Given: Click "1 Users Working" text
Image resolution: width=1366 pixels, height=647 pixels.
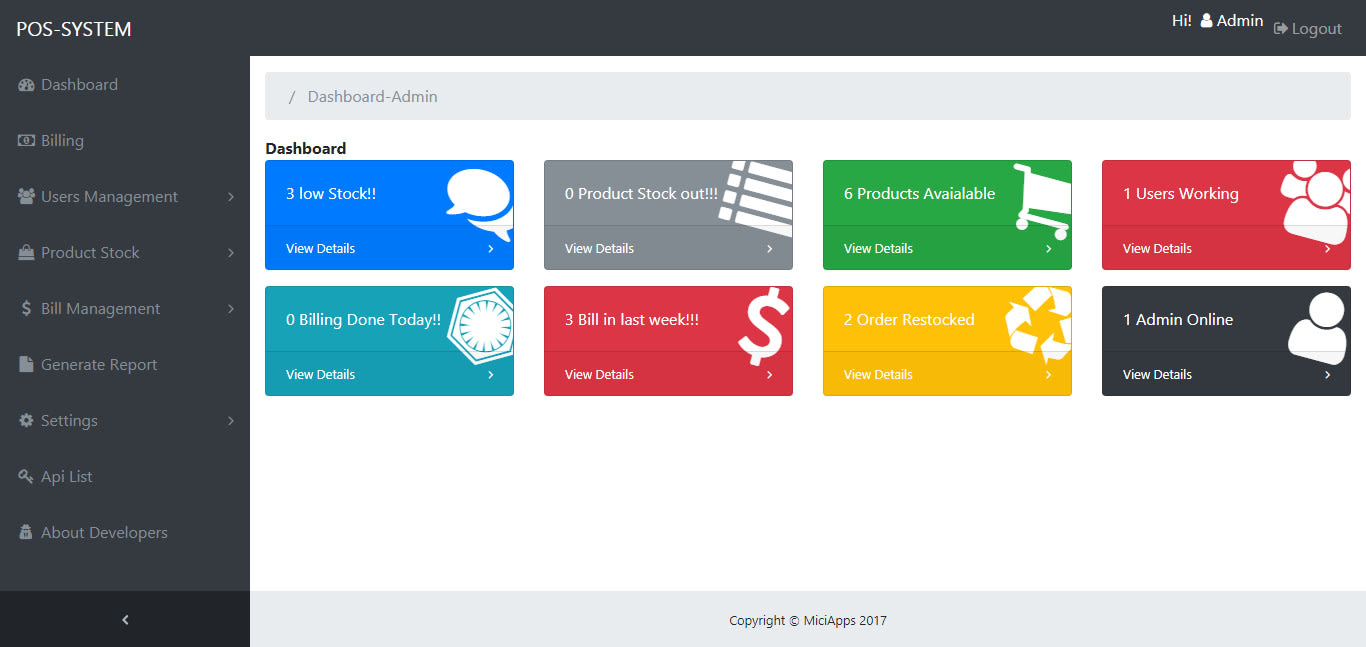Looking at the screenshot, I should (1180, 194).
